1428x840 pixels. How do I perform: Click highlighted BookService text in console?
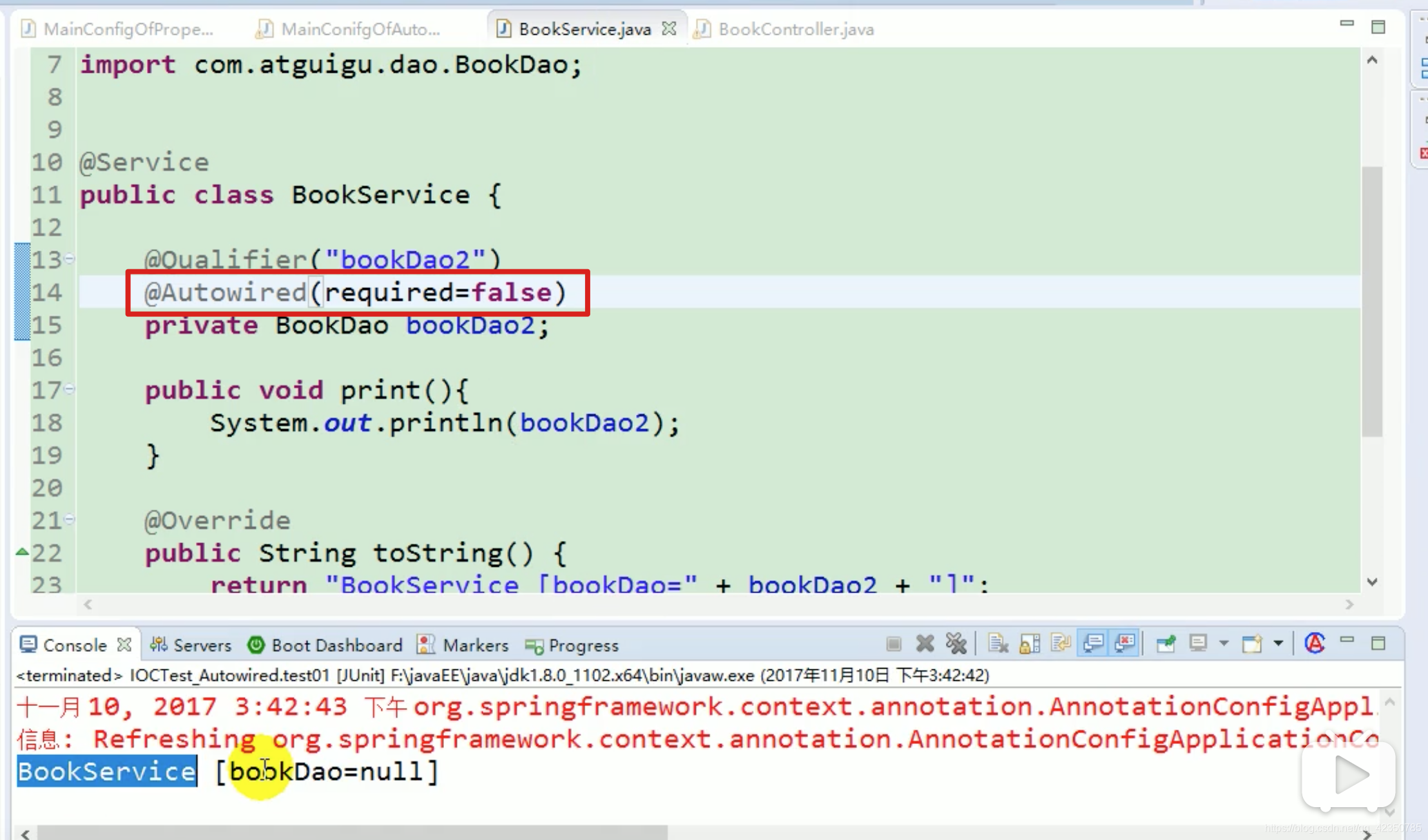(107, 771)
